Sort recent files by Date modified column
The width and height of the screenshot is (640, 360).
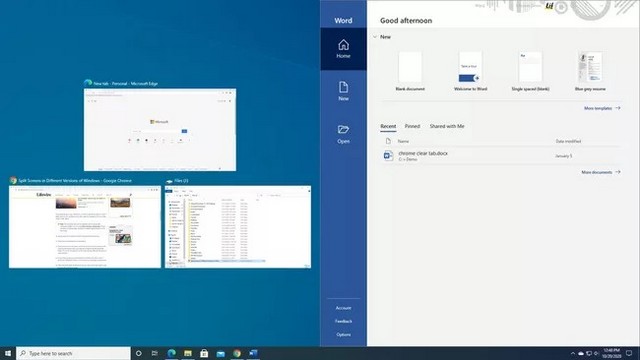568,141
